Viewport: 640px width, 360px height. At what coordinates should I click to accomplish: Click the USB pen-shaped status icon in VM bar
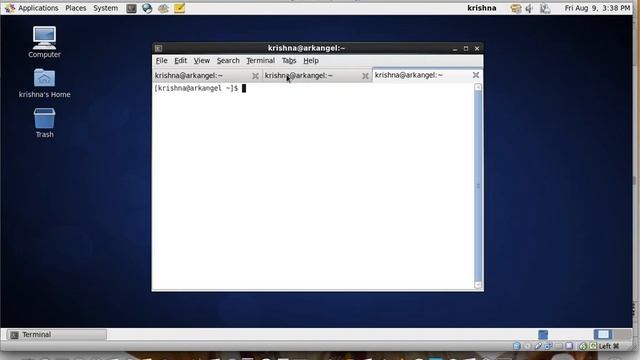coord(538,346)
